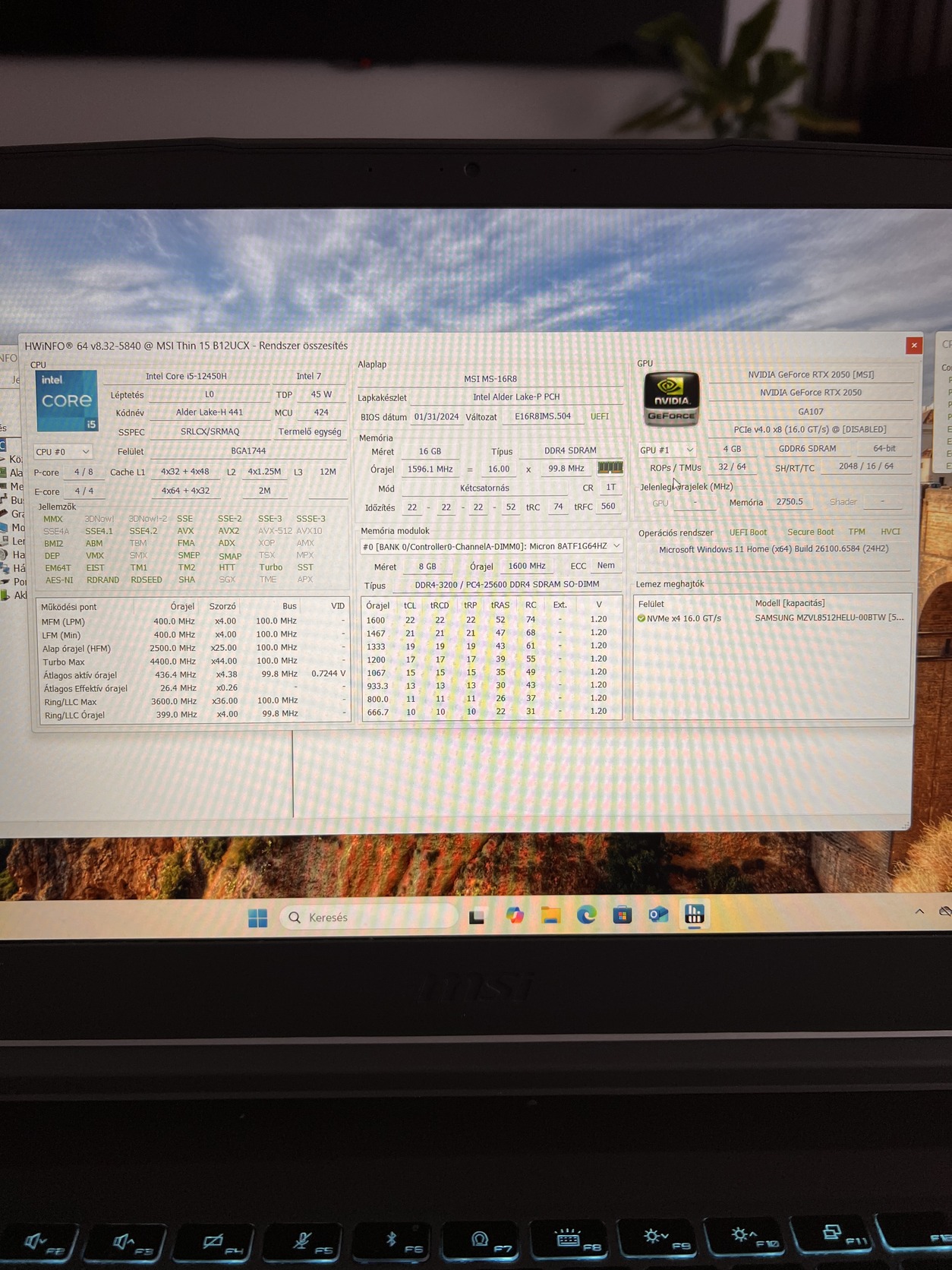Image resolution: width=952 pixels, height=1270 pixels.
Task: Open the CPU #0 selector dropdown
Action: click(62, 452)
